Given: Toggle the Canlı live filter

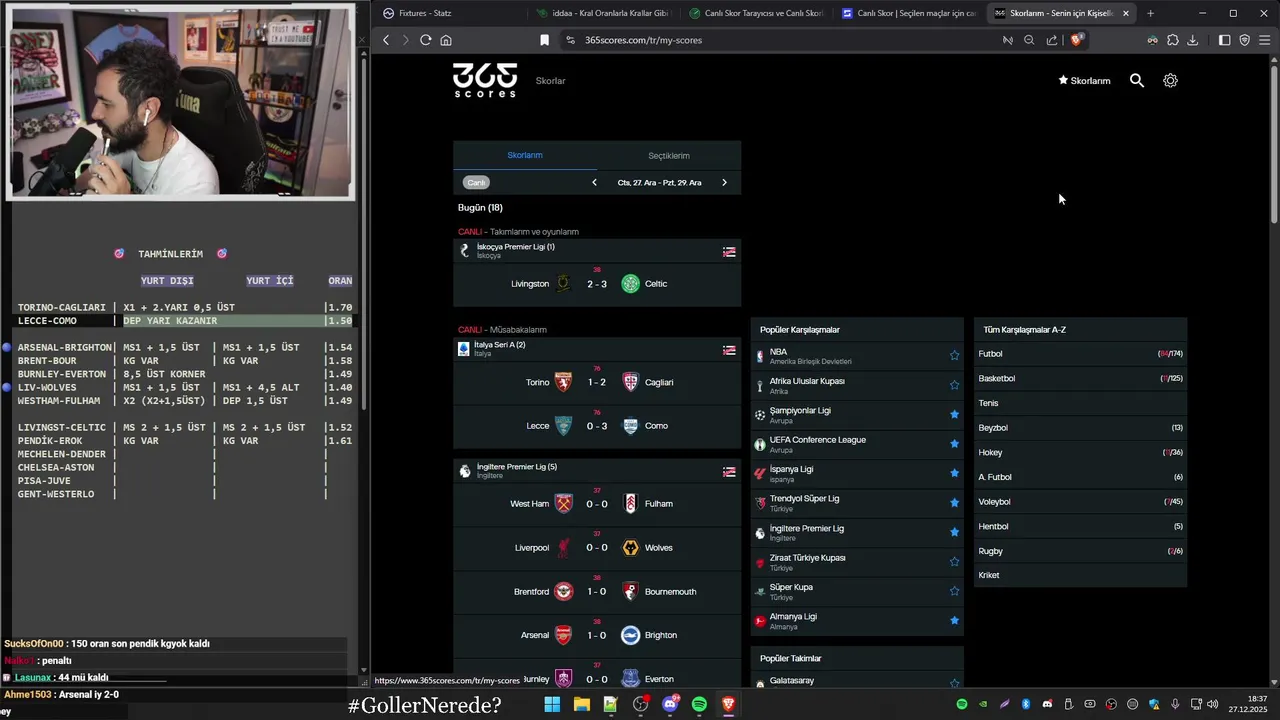Looking at the screenshot, I should [x=476, y=182].
